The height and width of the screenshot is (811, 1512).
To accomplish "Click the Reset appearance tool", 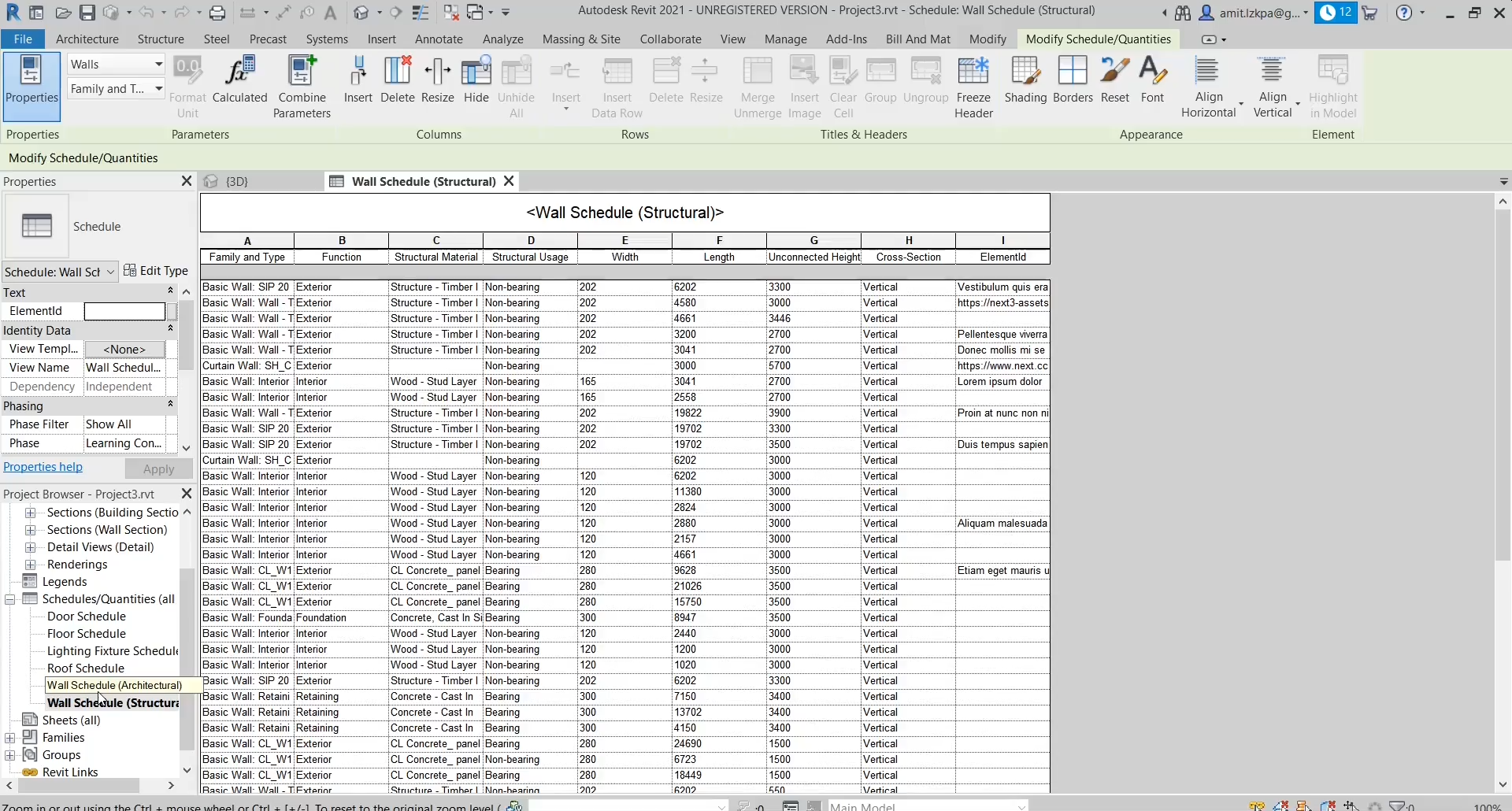I will pyautogui.click(x=1115, y=80).
